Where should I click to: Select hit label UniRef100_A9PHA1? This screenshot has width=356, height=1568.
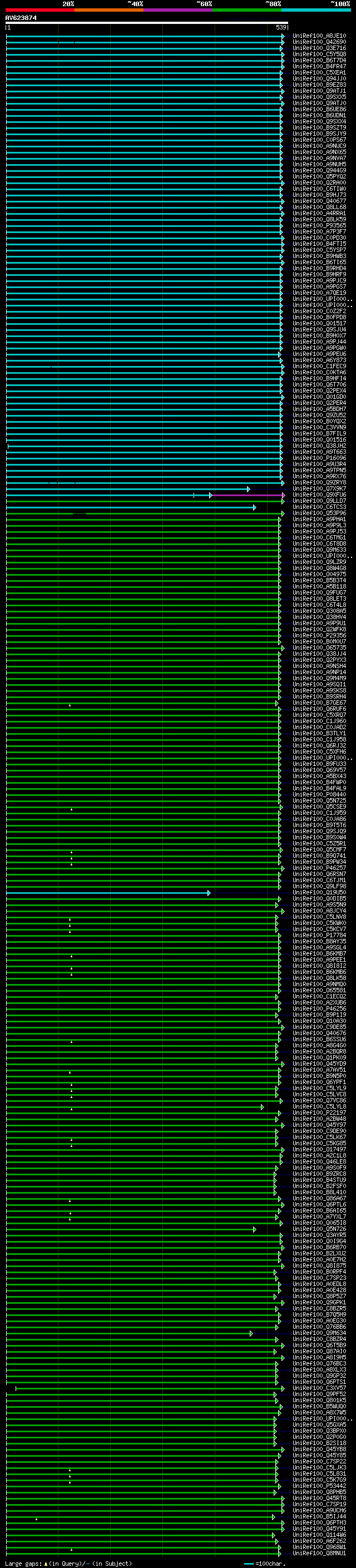pyautogui.click(x=319, y=519)
